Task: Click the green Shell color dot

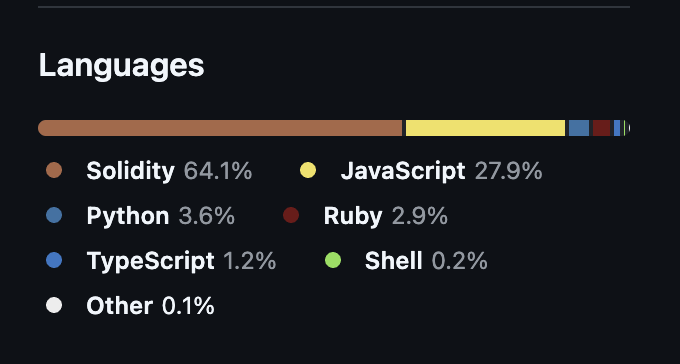Action: coord(333,260)
